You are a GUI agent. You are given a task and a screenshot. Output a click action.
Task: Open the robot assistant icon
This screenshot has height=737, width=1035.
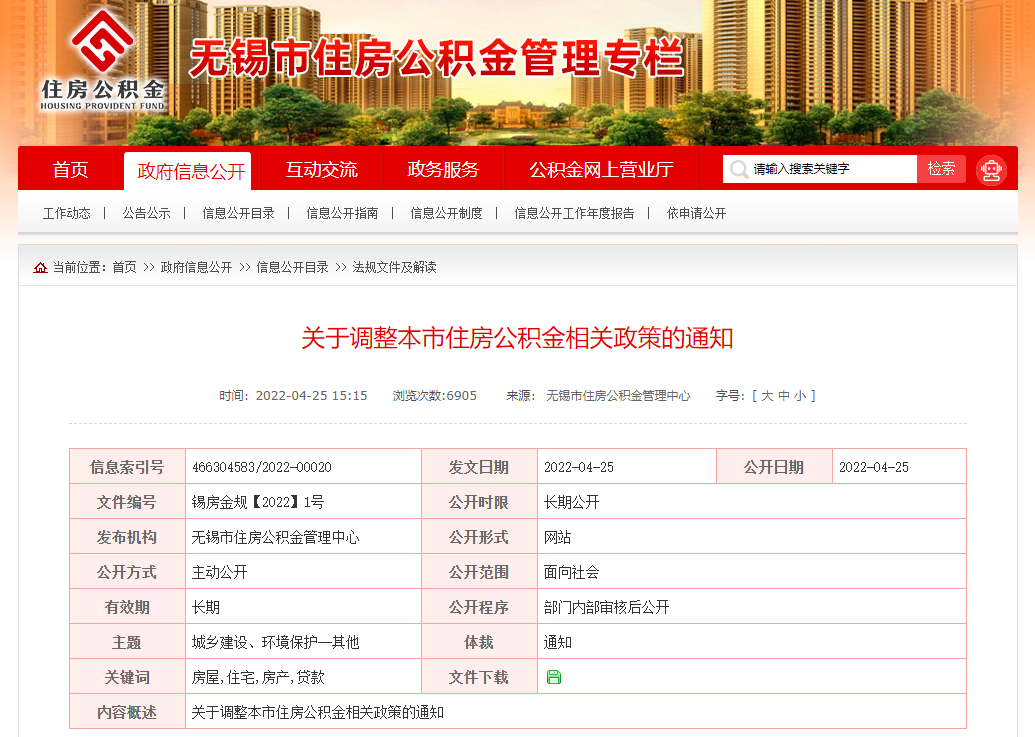(991, 170)
